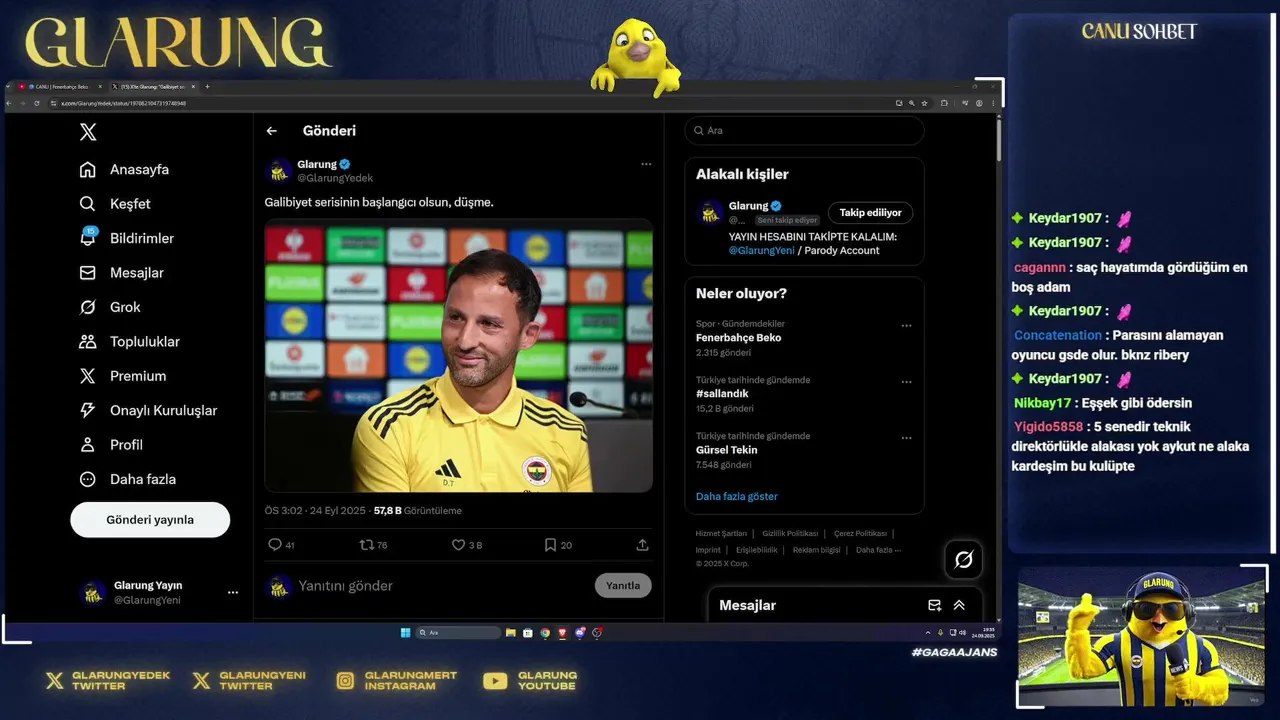
Task: Open more options for Fenerbahçe Beko trend
Action: [x=906, y=325]
